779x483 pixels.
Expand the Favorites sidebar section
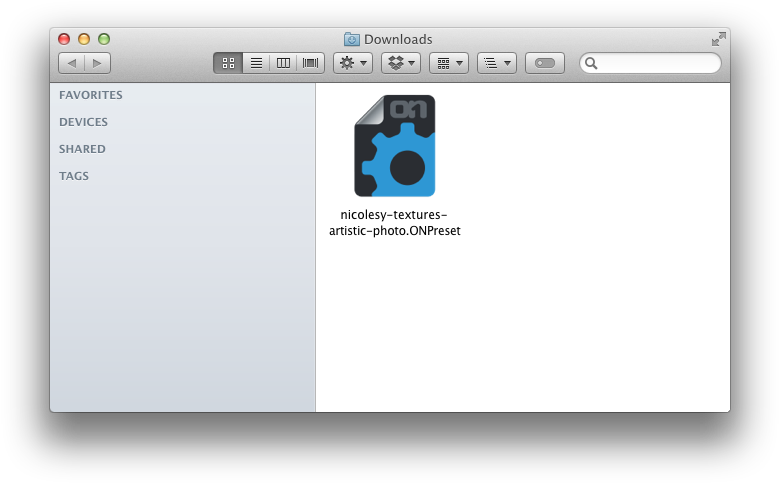[x=91, y=95]
